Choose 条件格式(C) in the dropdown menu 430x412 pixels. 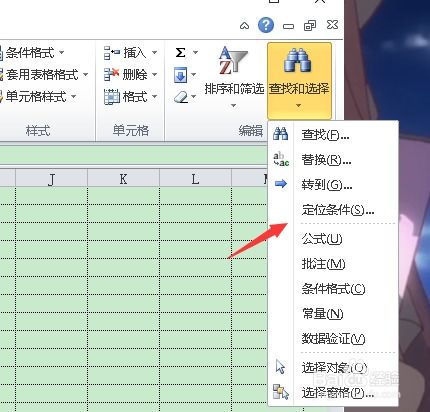pyautogui.click(x=333, y=289)
